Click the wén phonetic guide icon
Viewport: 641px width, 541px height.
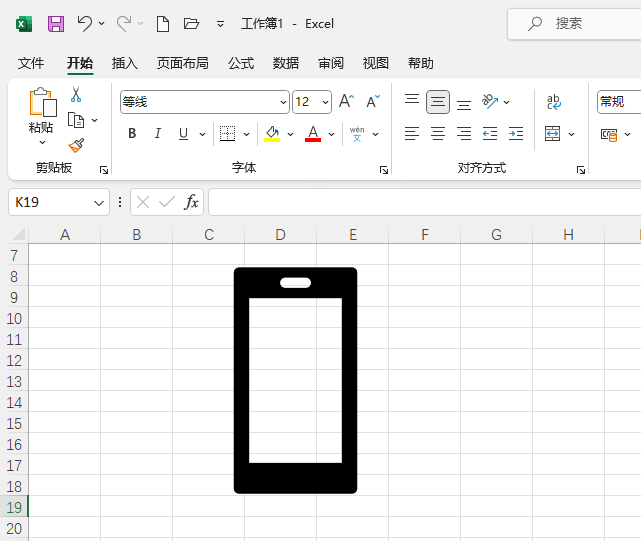(357, 134)
